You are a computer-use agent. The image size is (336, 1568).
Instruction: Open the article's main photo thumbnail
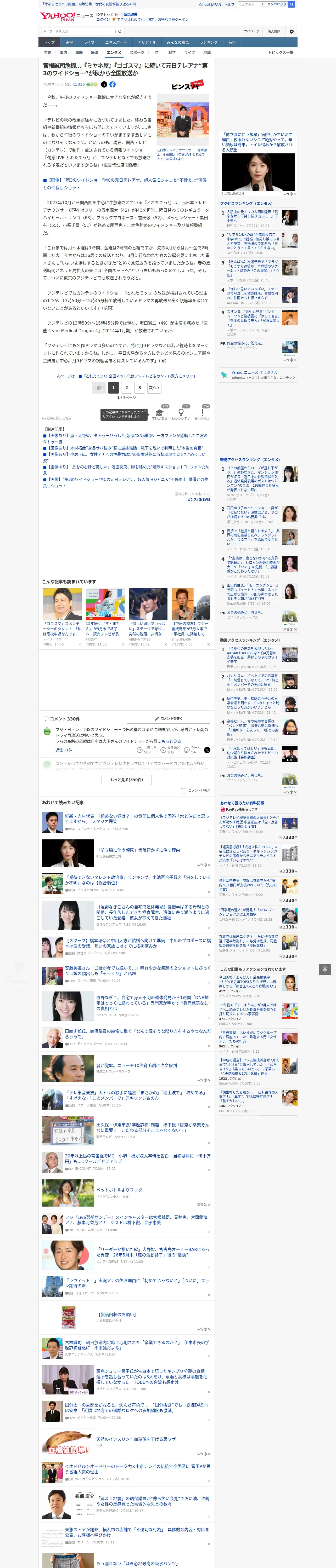[x=182, y=120]
